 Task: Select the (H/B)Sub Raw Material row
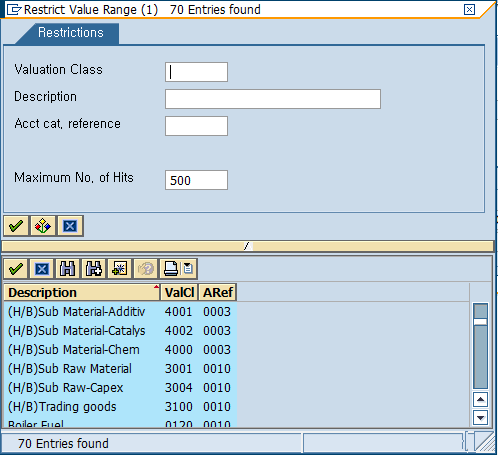[120, 369]
